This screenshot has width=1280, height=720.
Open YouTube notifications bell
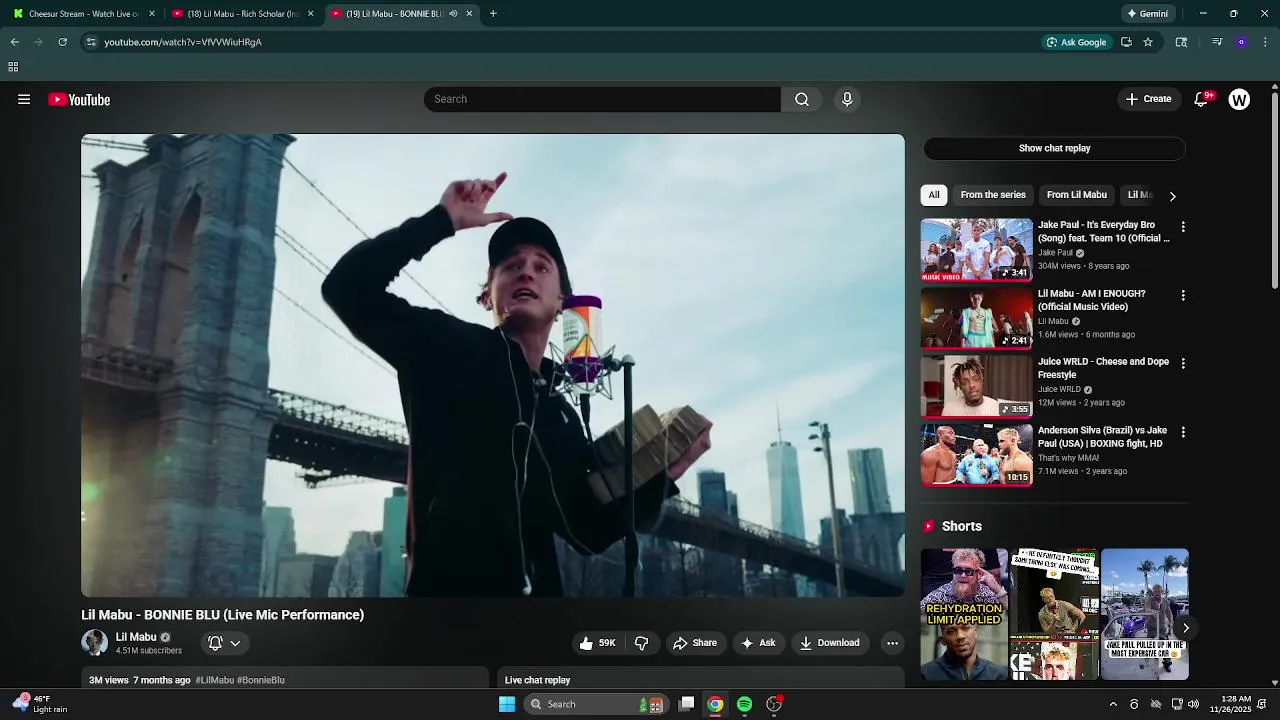tap(1202, 99)
